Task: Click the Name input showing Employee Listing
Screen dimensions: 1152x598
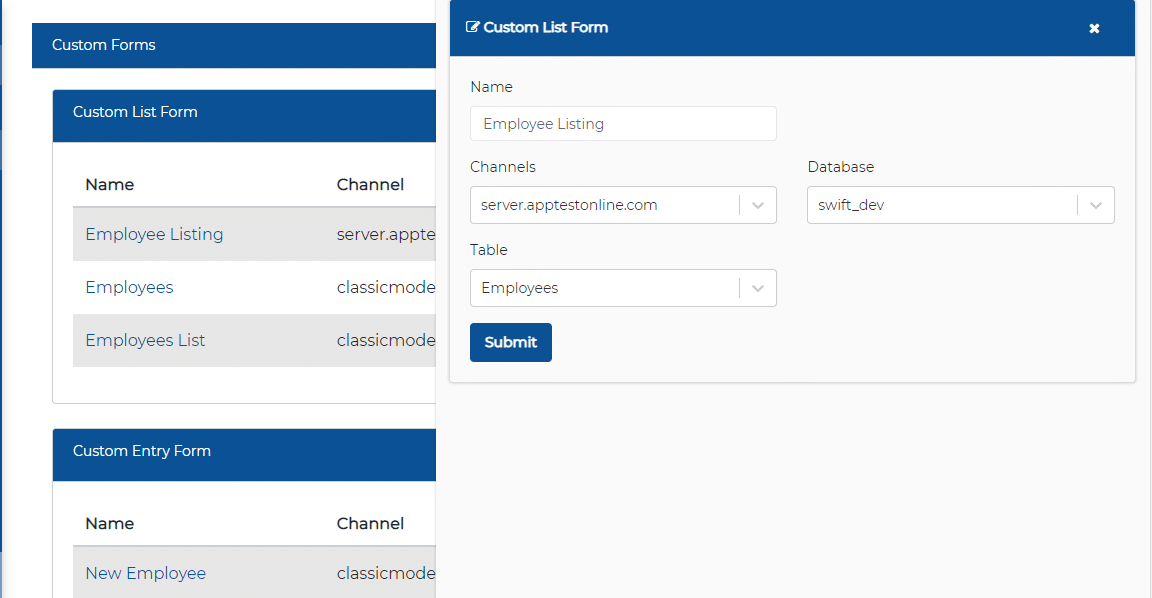Action: [x=622, y=123]
